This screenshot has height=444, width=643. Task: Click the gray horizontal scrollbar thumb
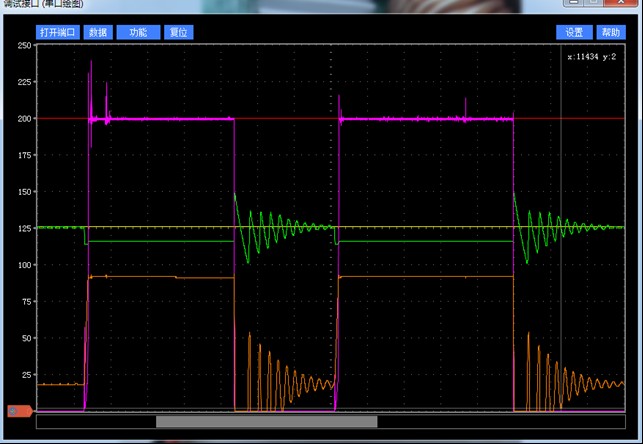pyautogui.click(x=267, y=421)
